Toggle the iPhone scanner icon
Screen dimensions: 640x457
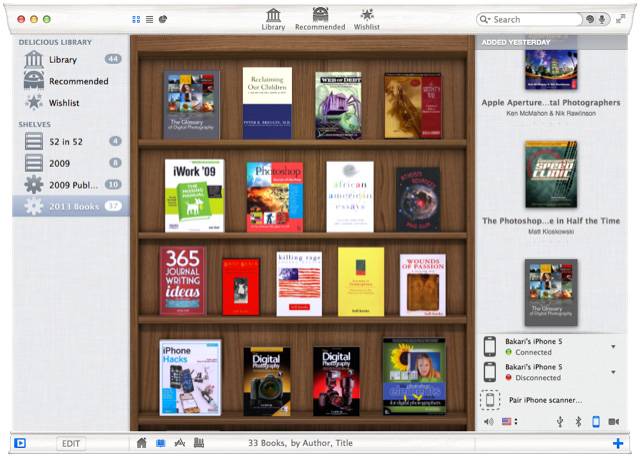click(596, 422)
